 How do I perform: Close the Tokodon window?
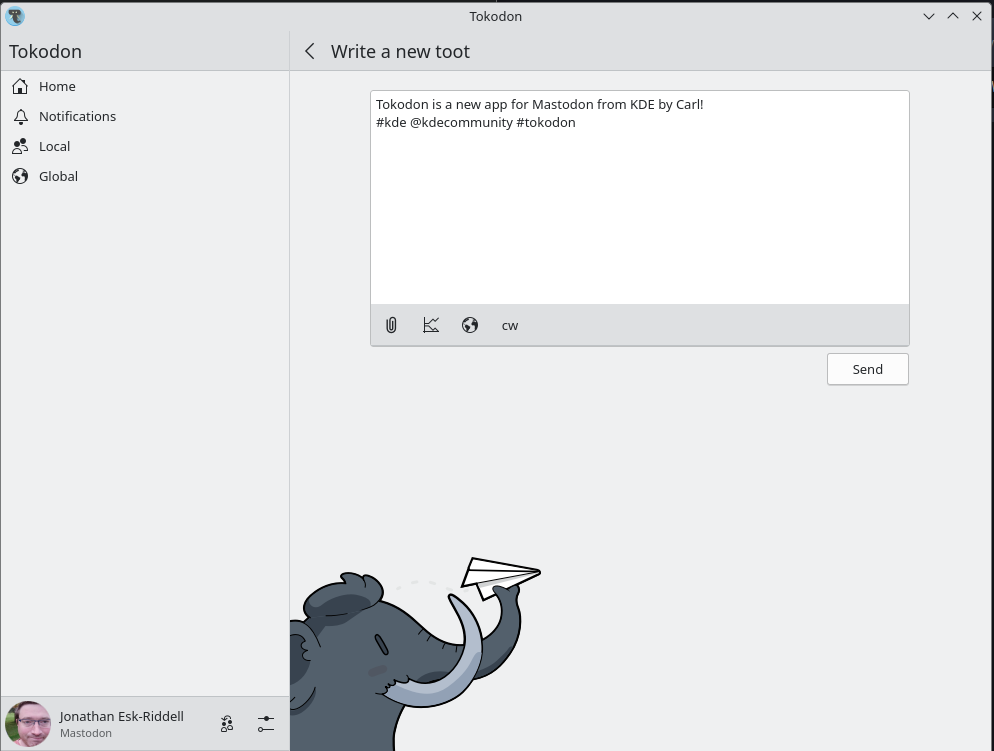977,16
